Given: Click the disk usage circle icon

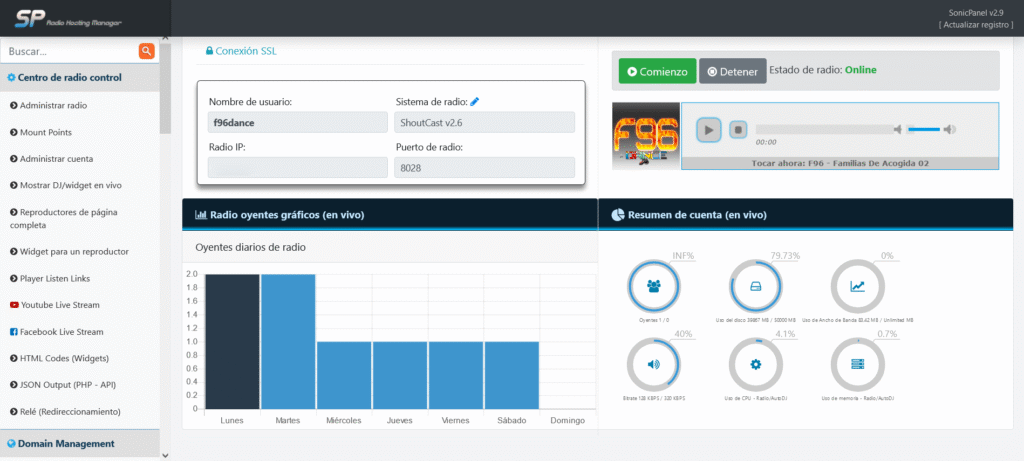Looking at the screenshot, I should tap(756, 286).
